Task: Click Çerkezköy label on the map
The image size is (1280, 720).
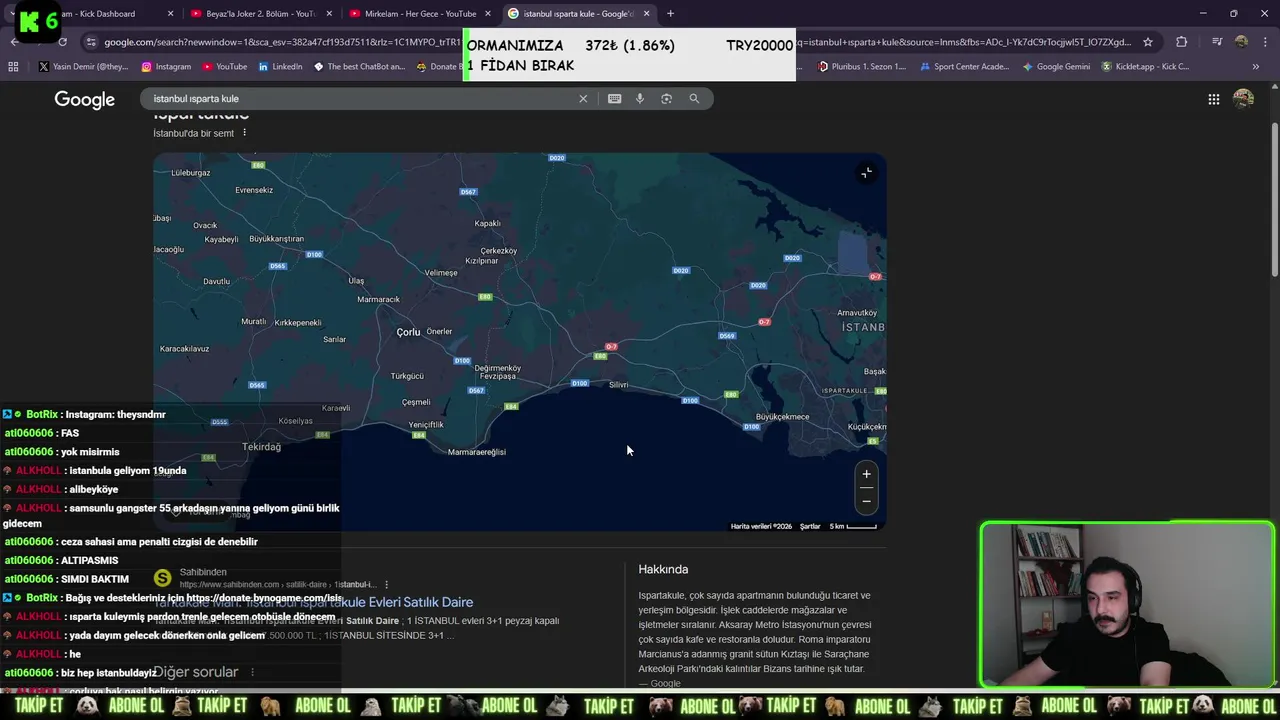Action: 499,251
